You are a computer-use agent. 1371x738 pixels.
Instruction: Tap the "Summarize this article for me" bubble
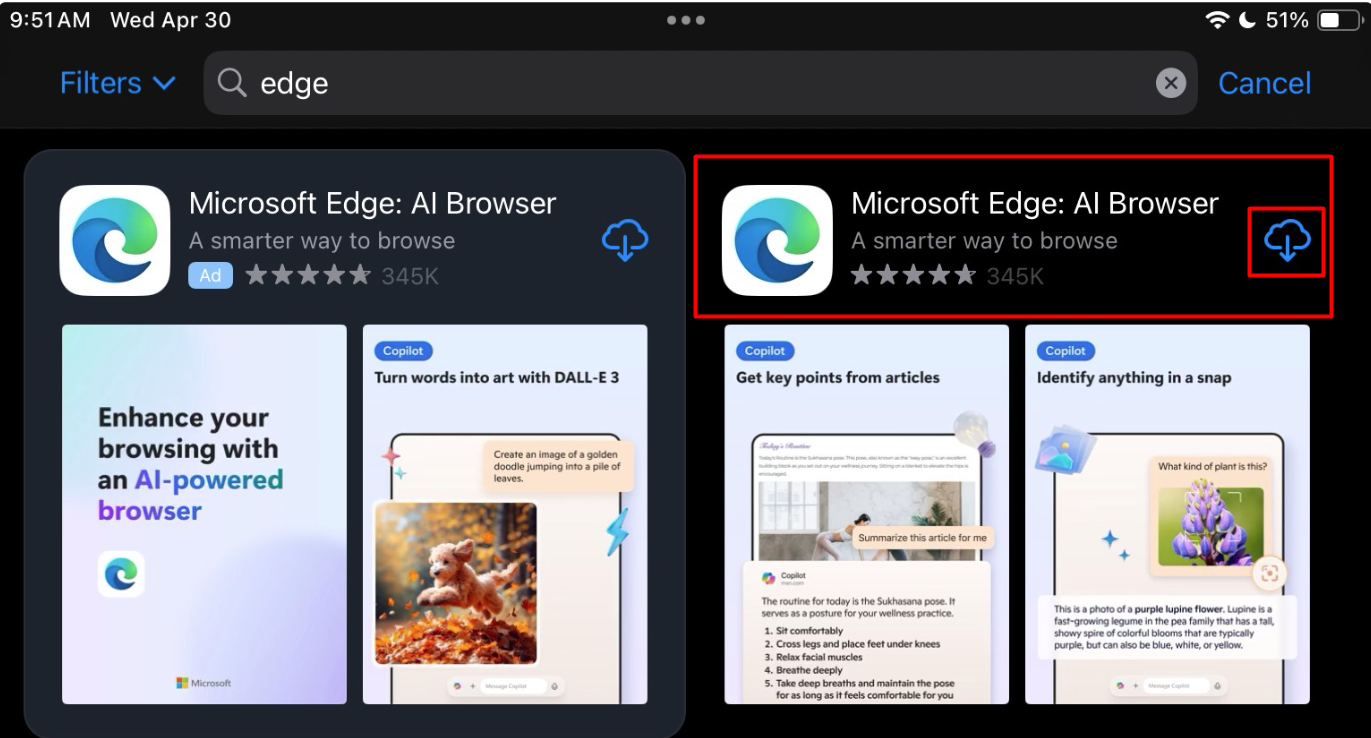[922, 537]
